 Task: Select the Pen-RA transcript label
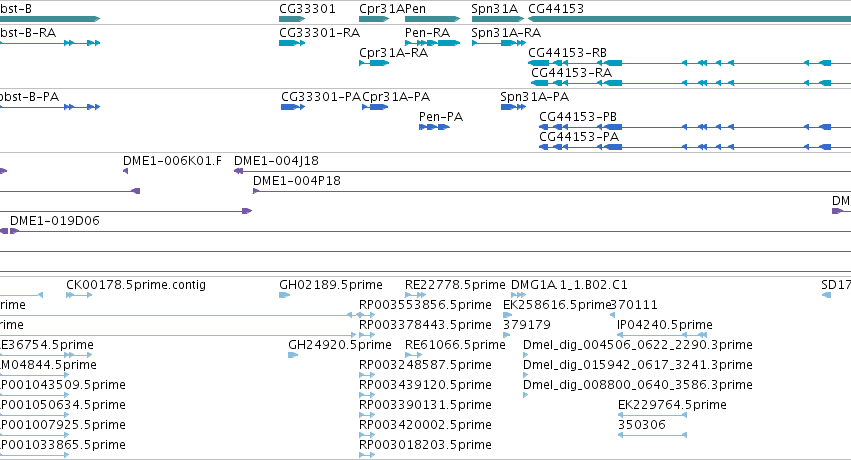[x=427, y=33]
